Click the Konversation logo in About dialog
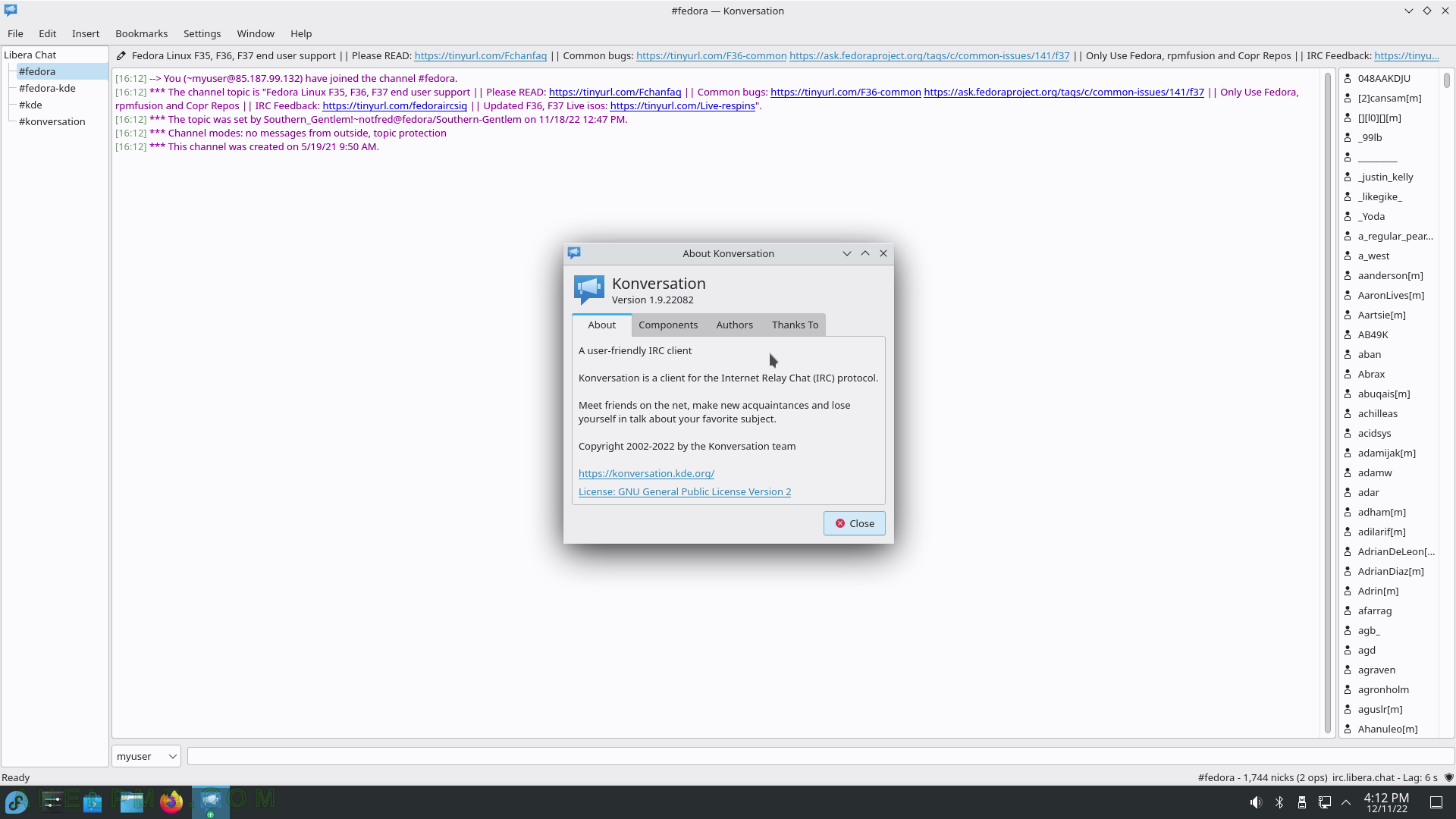 pos(589,290)
